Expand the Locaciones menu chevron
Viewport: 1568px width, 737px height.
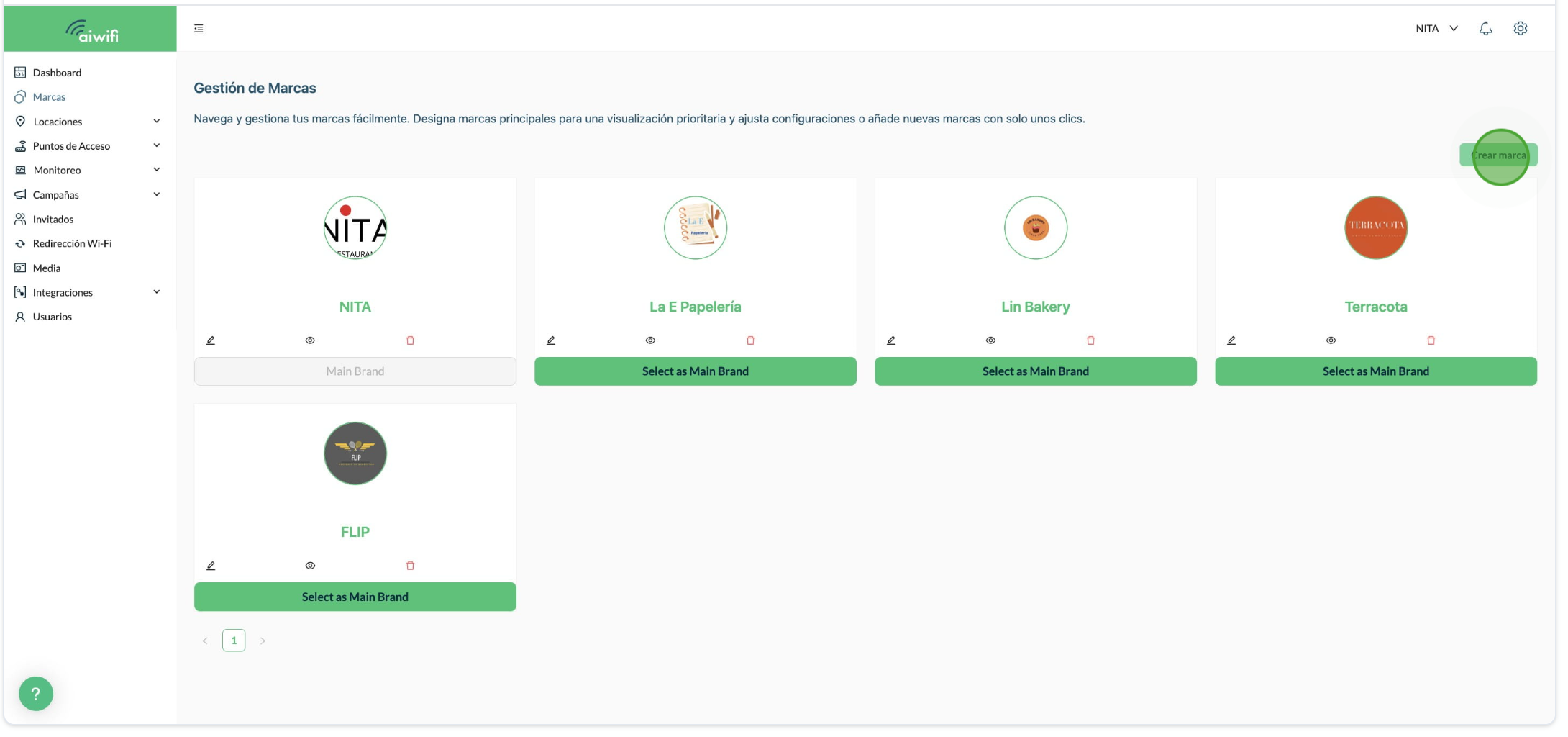click(x=157, y=121)
